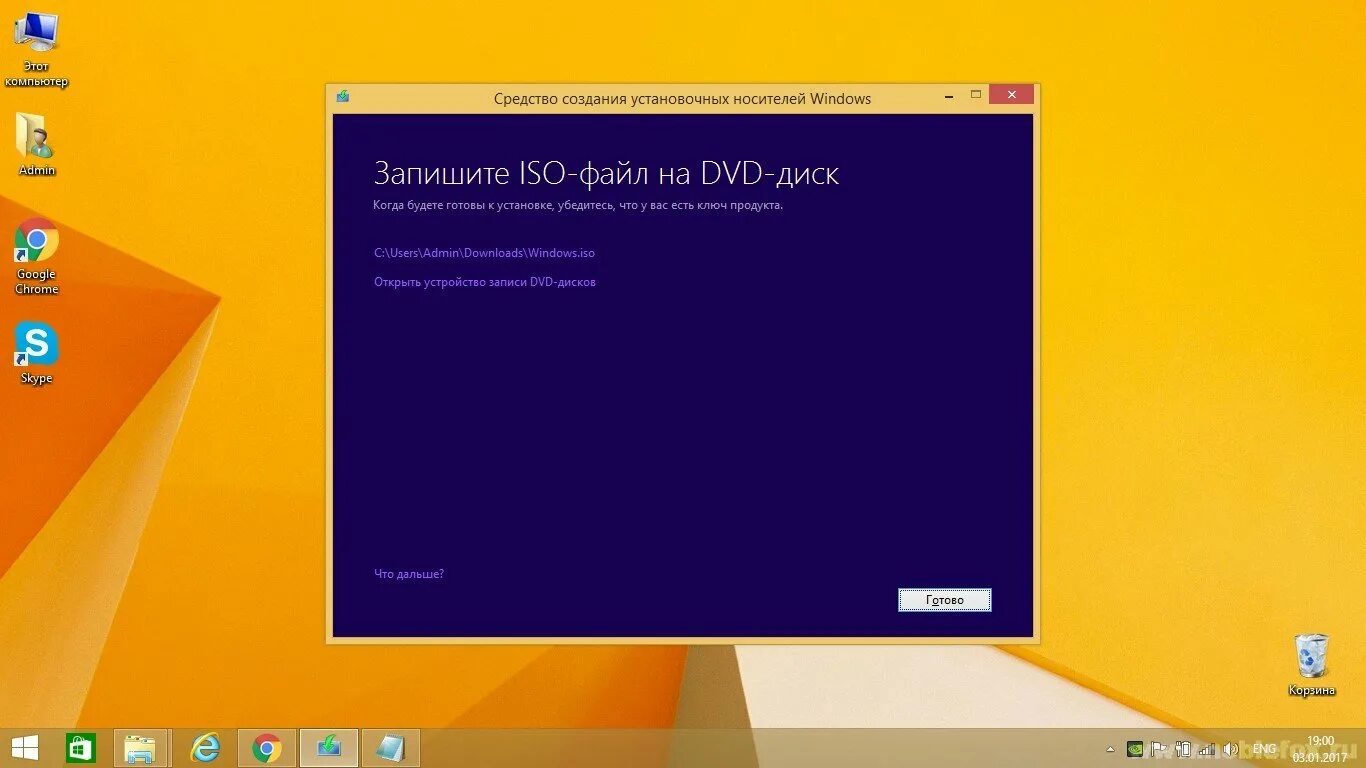The height and width of the screenshot is (768, 1366).
Task: Launch Internet Explorer from taskbar
Action: click(x=205, y=748)
